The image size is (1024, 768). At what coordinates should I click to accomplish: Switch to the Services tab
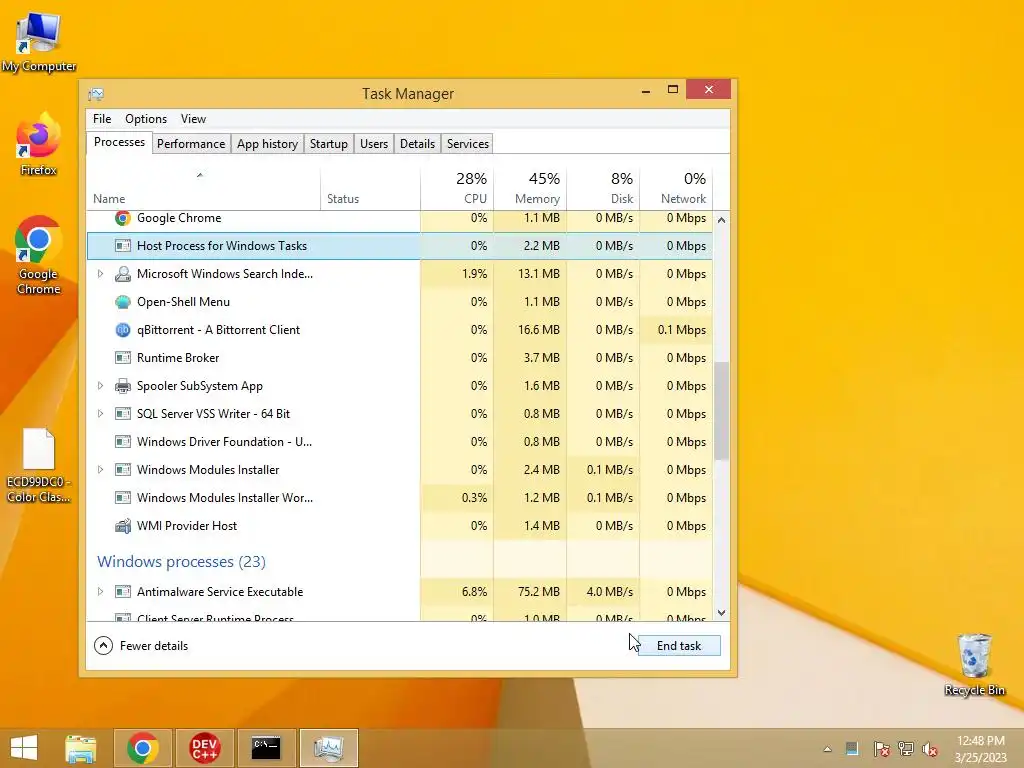468,144
